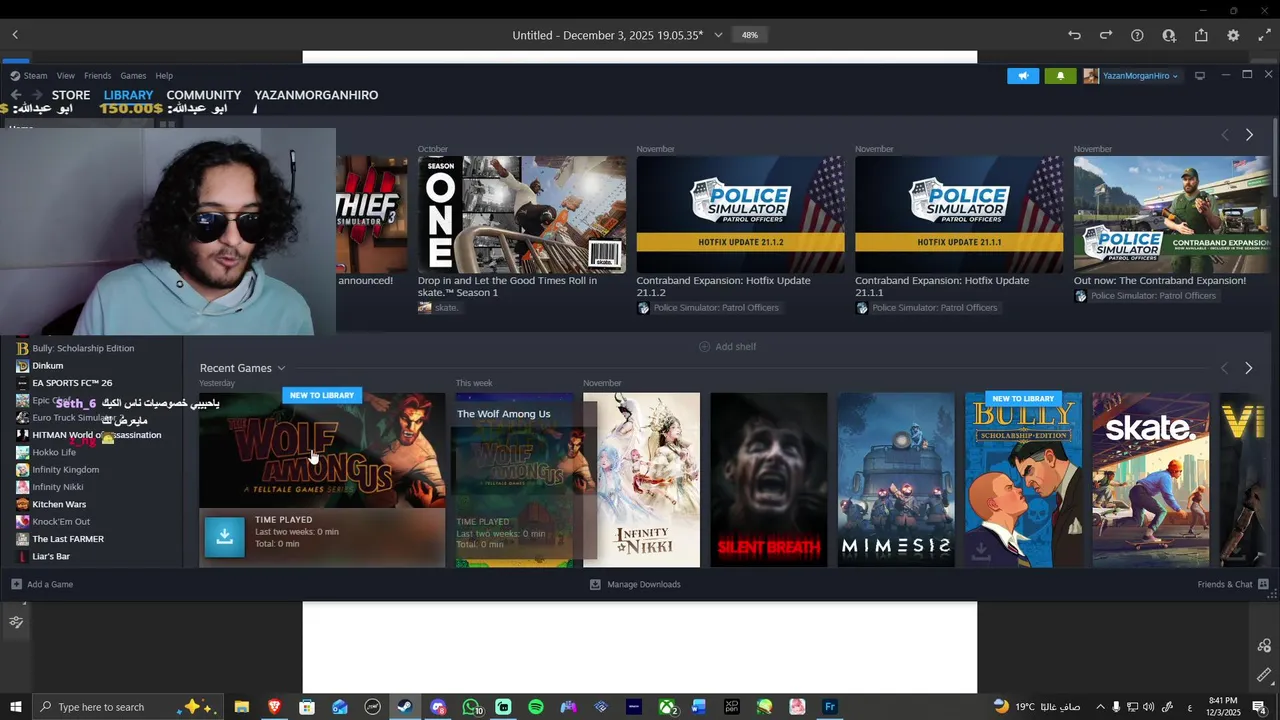Open the MIMESIS game cover
The image size is (1280, 720).
[x=896, y=480]
